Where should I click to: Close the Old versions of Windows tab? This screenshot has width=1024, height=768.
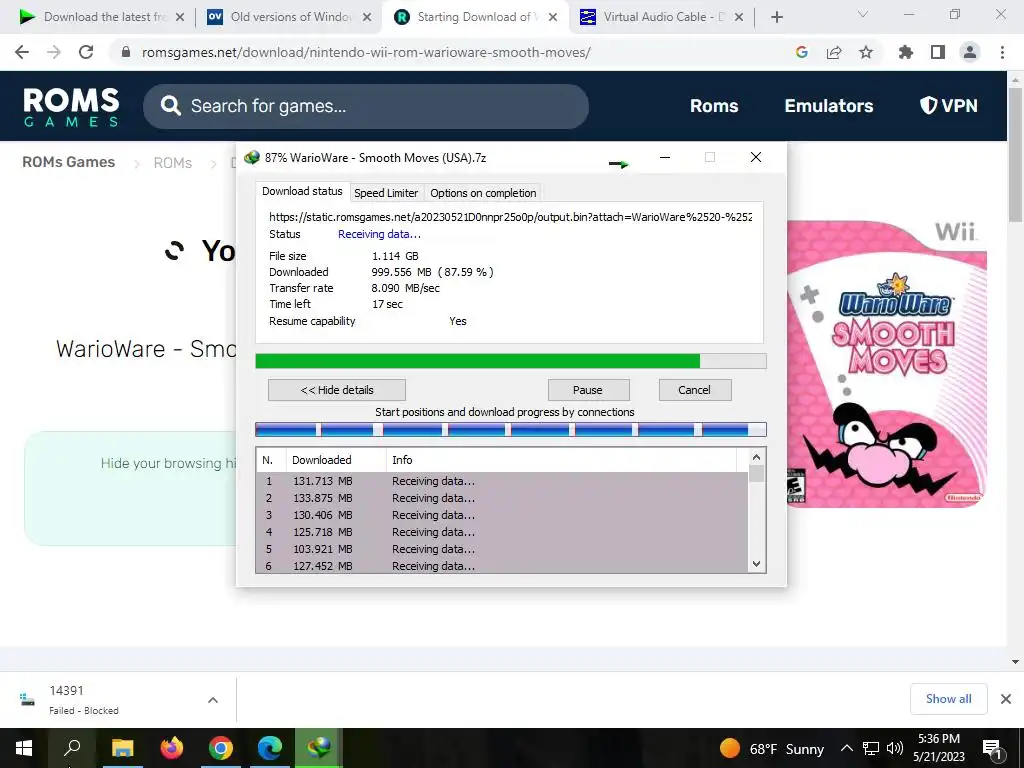(x=367, y=17)
